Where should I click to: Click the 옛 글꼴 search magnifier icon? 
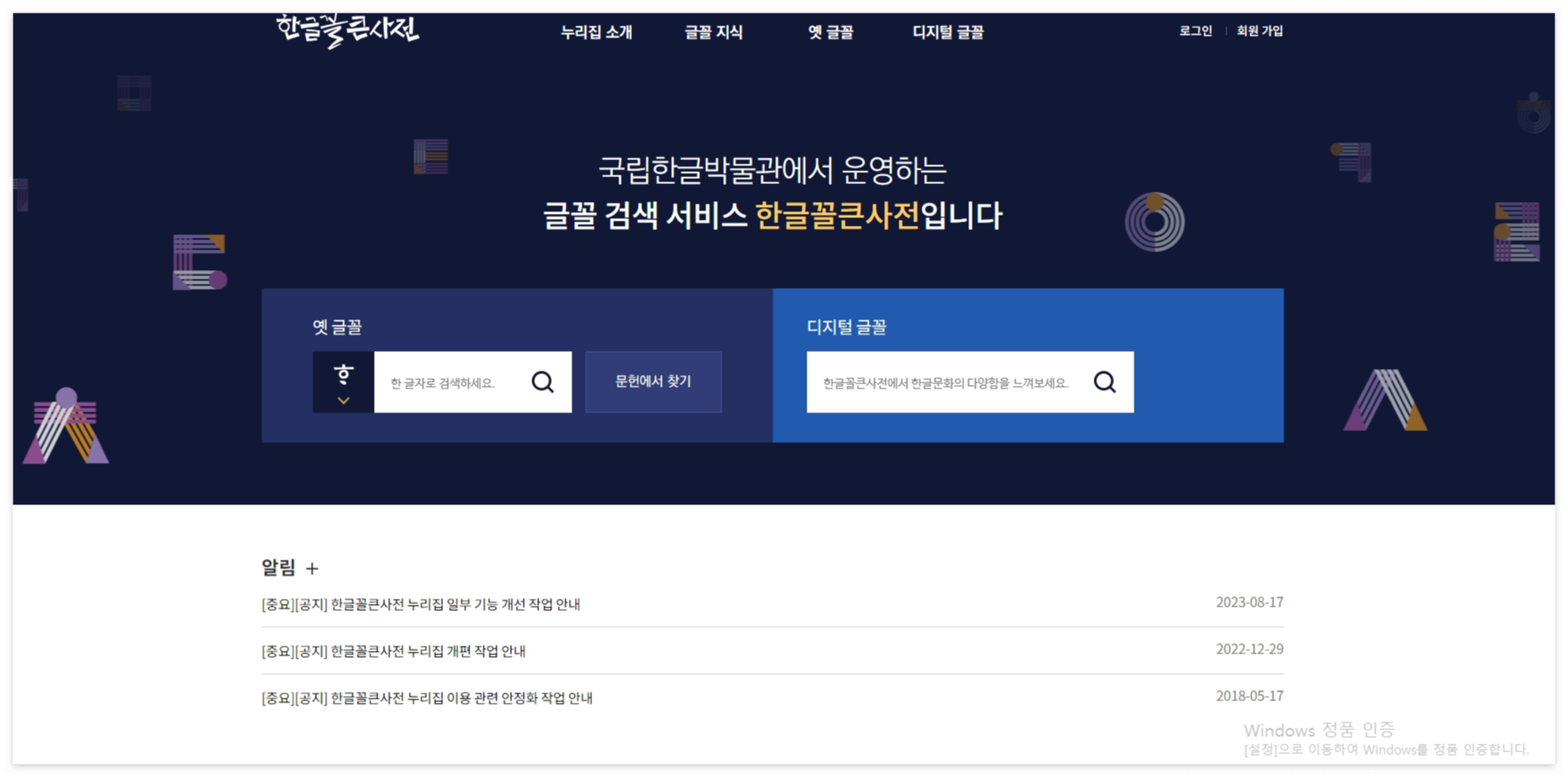[x=543, y=383]
